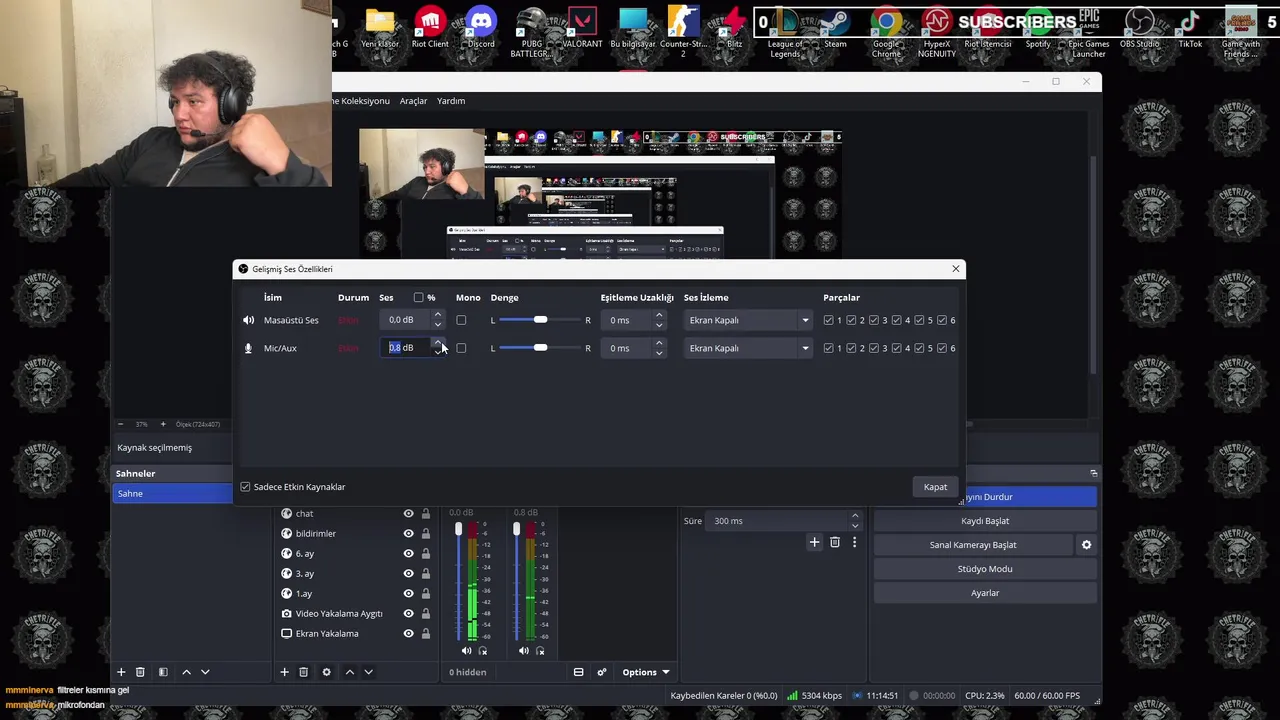Toggle mixer layout icon beside hidden count
The height and width of the screenshot is (720, 1280).
click(578, 672)
